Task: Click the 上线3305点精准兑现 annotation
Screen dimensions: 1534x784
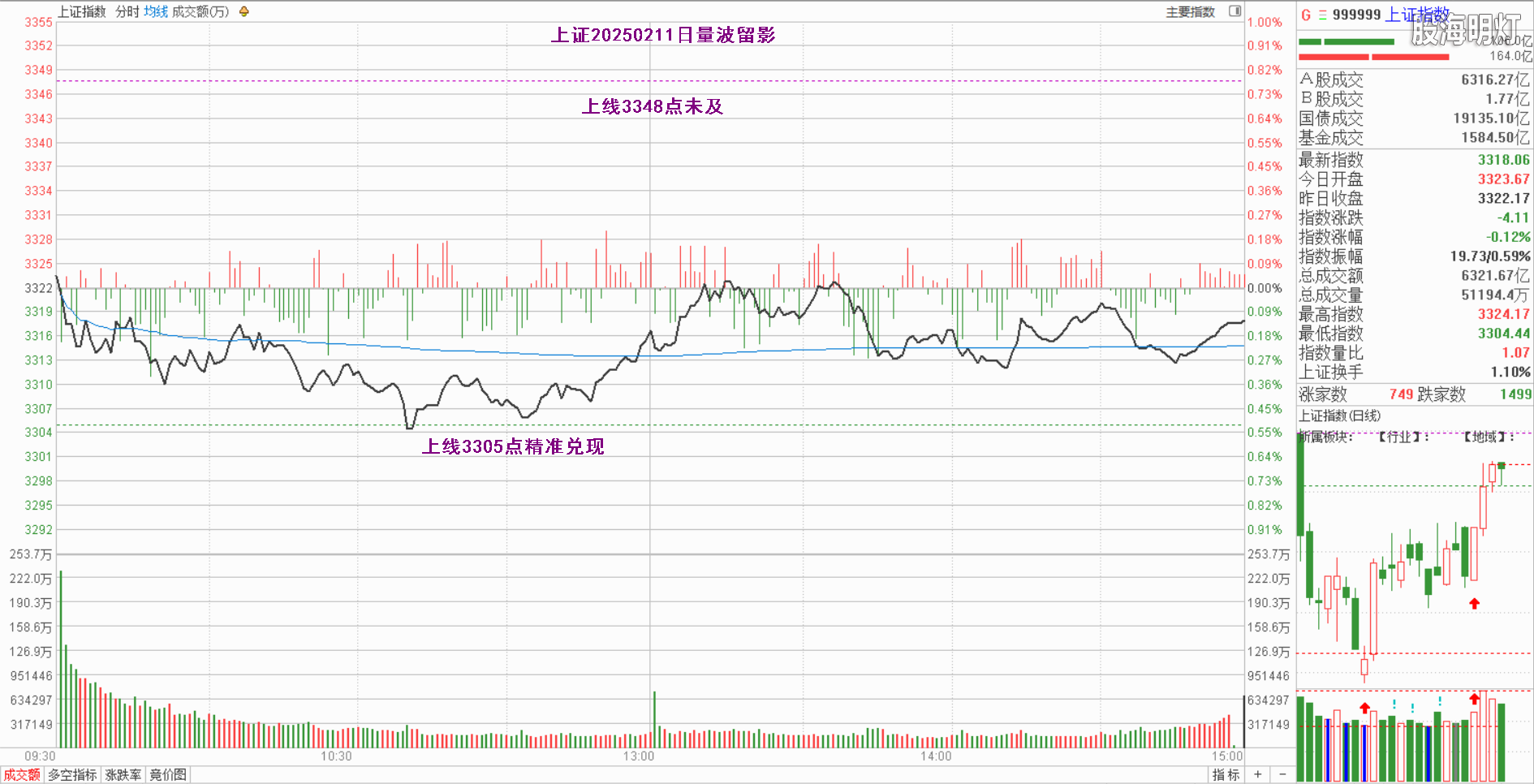Action: pyautogui.click(x=512, y=446)
